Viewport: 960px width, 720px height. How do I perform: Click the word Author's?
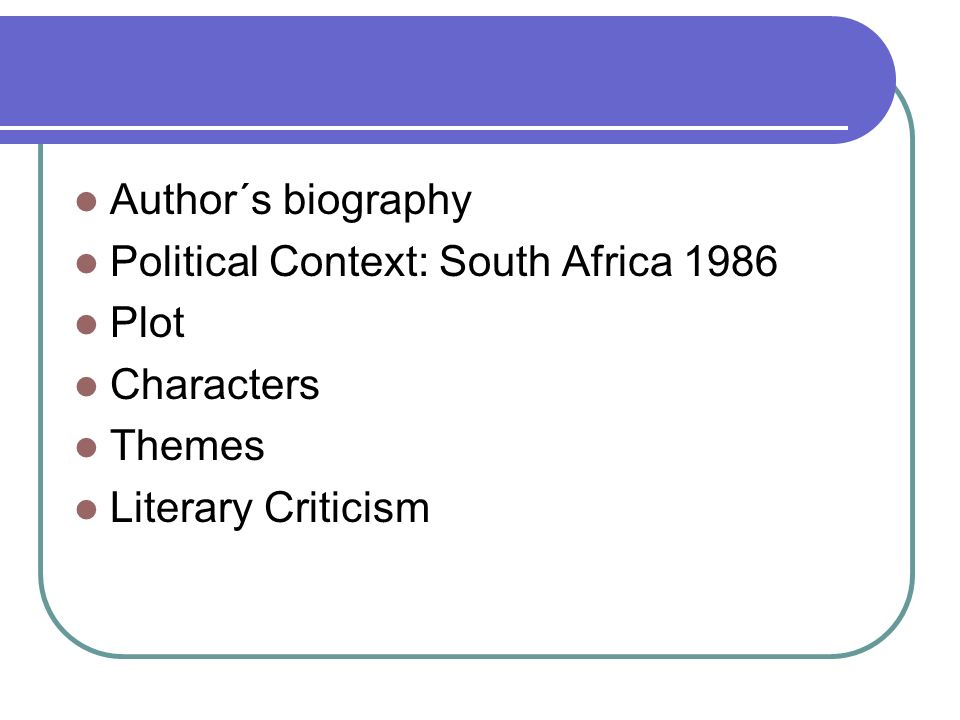pyautogui.click(x=190, y=200)
